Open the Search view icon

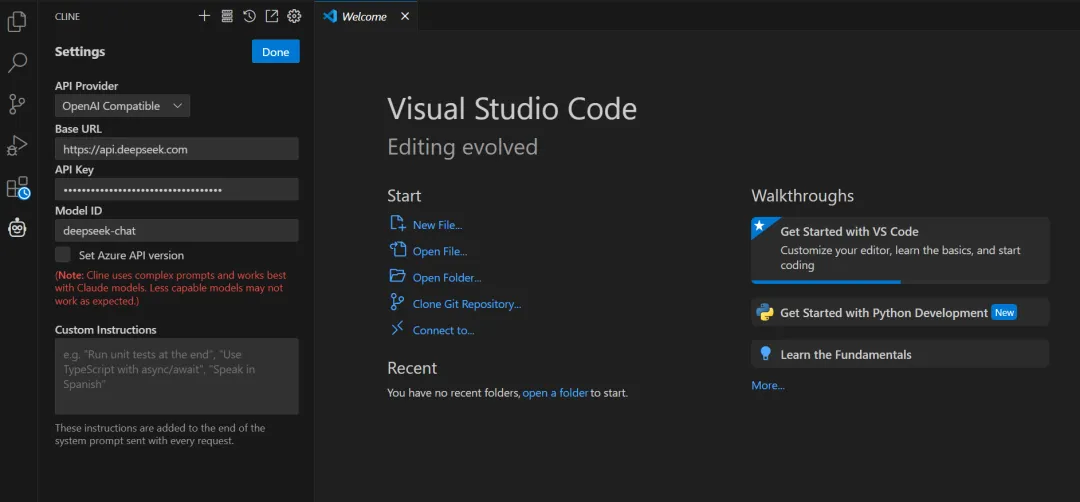point(17,63)
